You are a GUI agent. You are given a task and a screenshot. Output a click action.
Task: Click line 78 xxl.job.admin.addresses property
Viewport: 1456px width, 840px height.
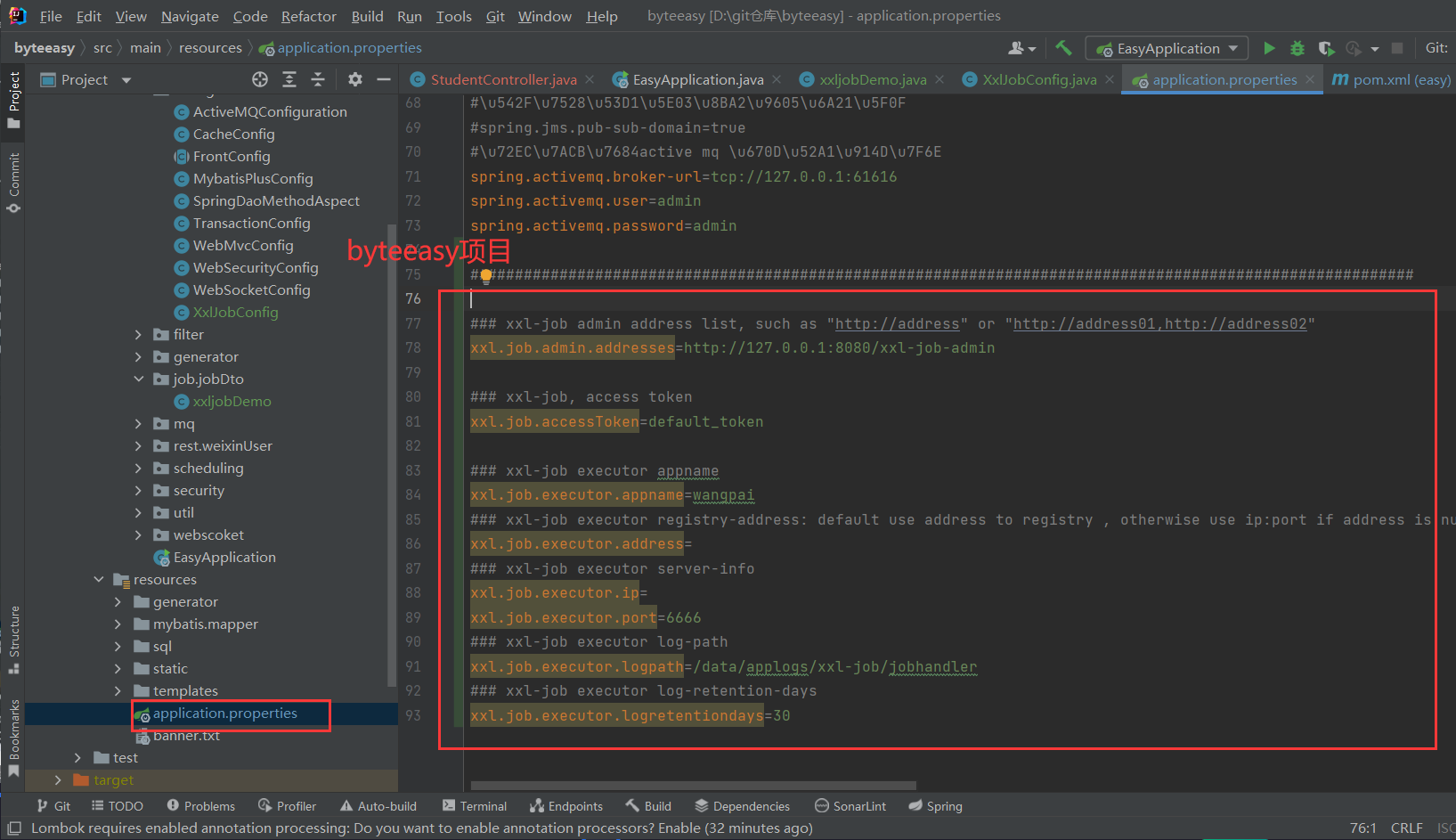[573, 348]
